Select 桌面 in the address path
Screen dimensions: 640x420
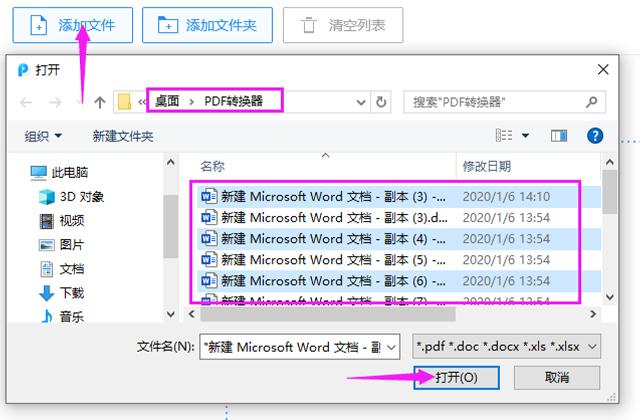(167, 101)
